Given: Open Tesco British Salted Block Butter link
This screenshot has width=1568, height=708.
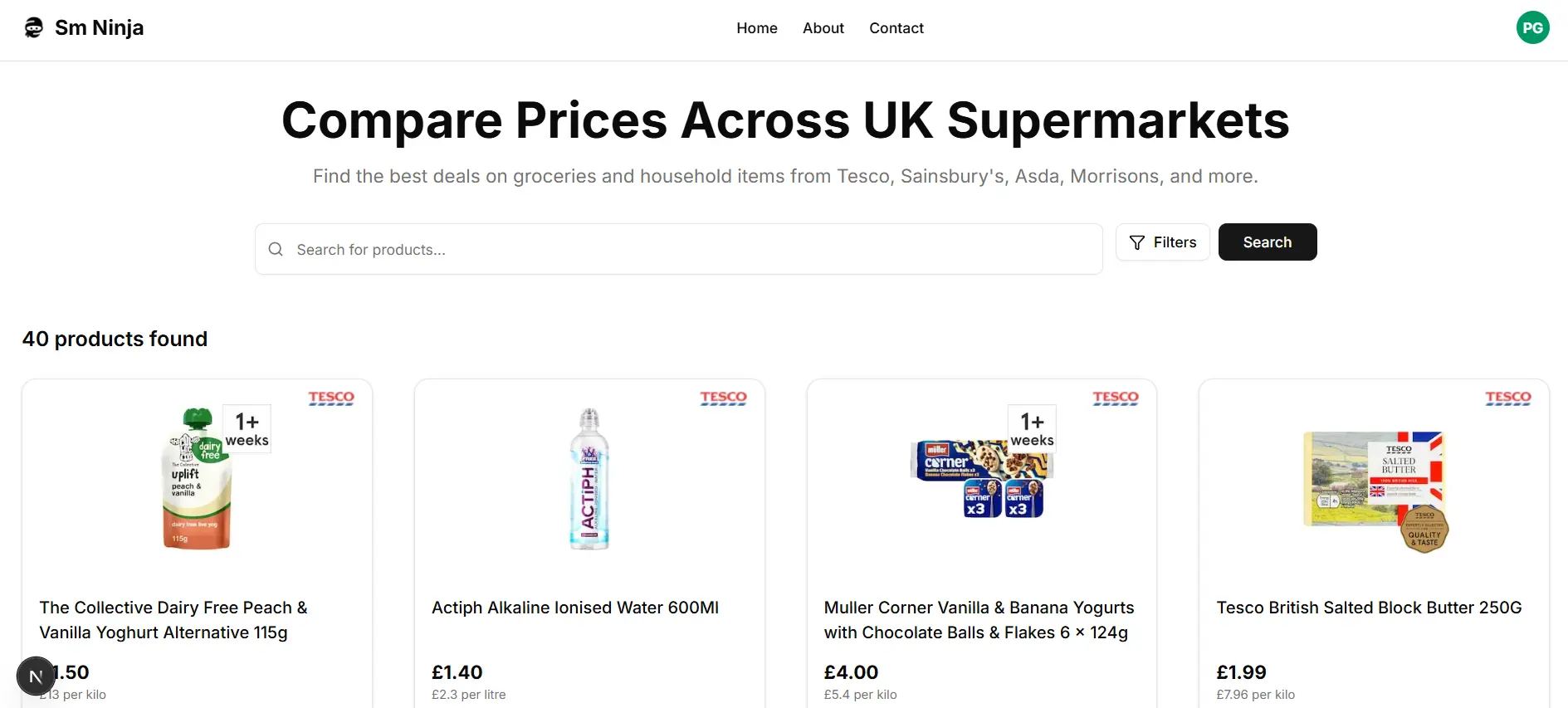Looking at the screenshot, I should [1368, 608].
